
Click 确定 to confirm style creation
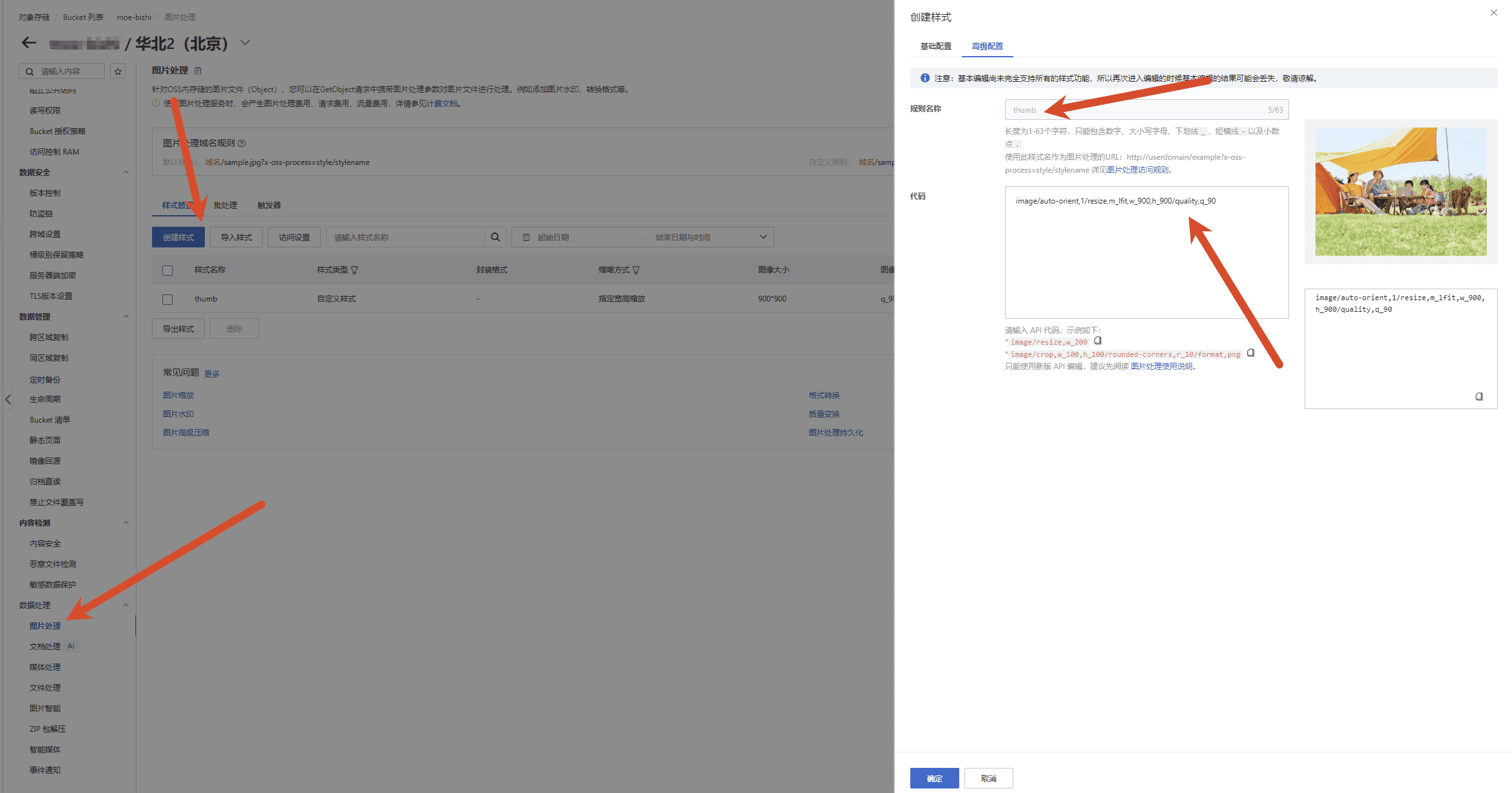[934, 778]
